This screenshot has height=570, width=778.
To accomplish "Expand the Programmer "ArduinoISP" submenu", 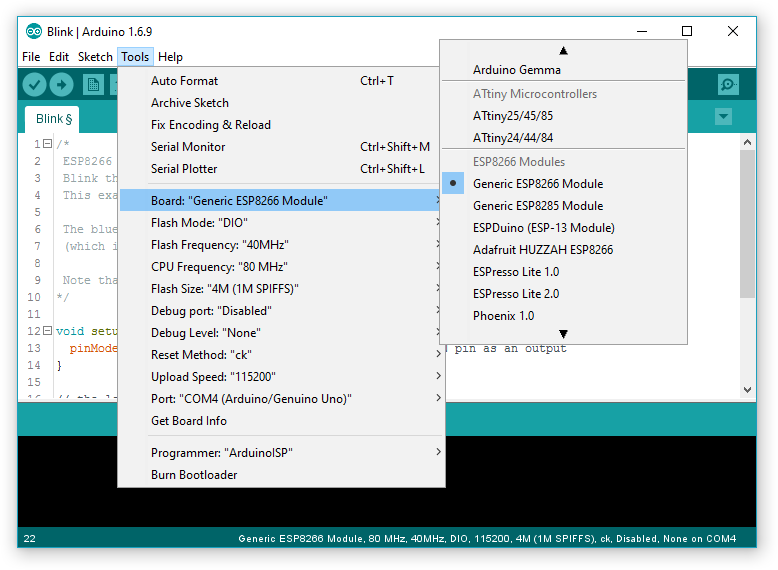I will point(281,452).
